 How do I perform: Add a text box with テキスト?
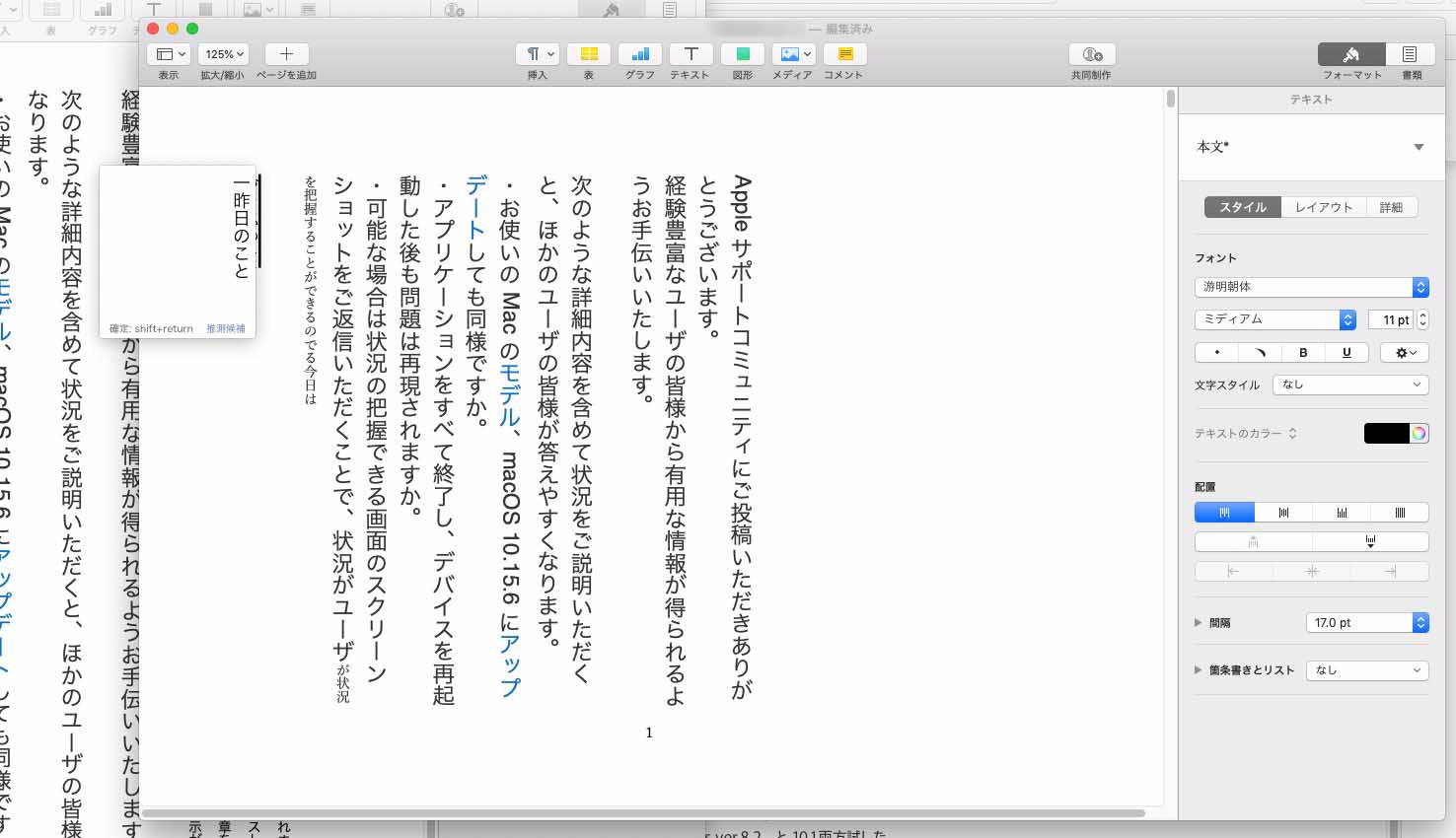(x=691, y=54)
